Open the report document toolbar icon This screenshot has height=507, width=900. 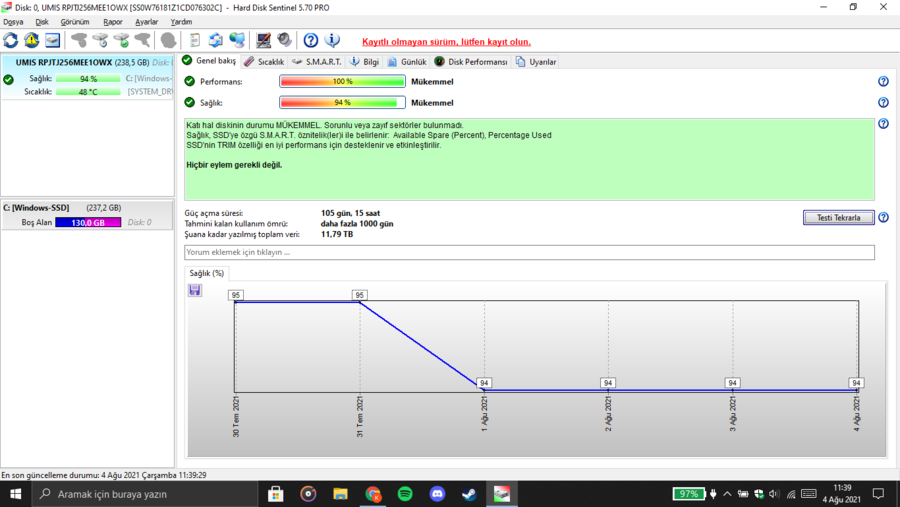pyautogui.click(x=194, y=41)
